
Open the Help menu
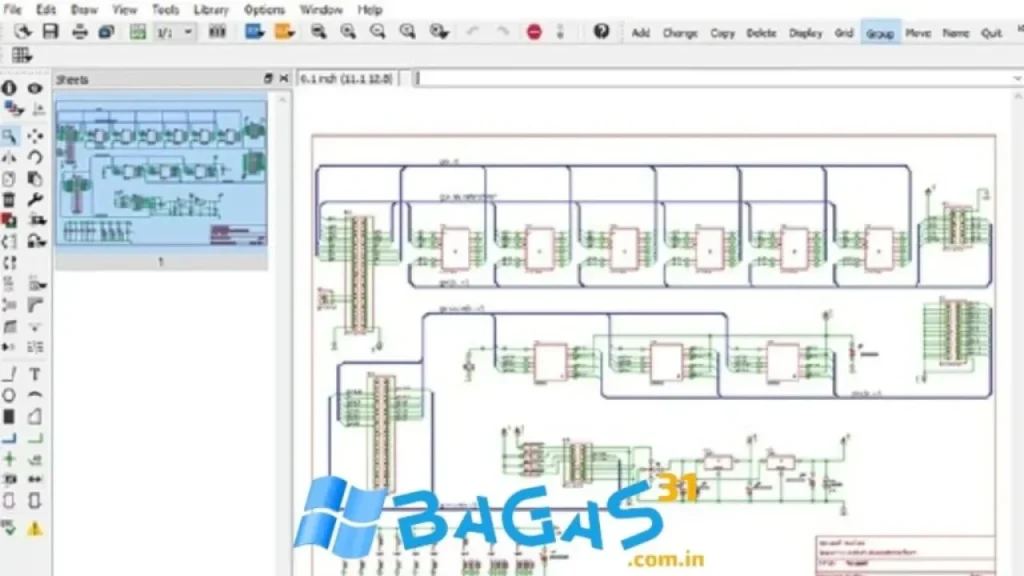(370, 10)
